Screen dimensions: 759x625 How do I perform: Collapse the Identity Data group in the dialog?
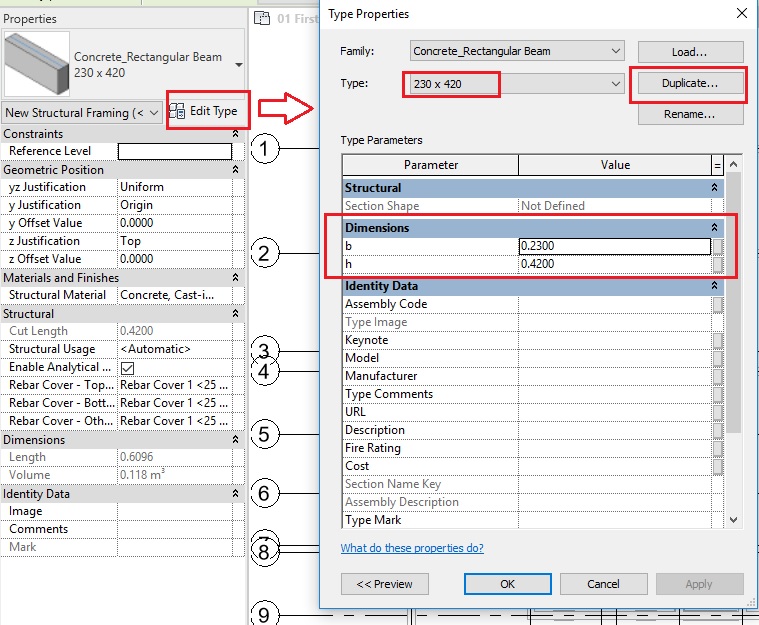714,286
